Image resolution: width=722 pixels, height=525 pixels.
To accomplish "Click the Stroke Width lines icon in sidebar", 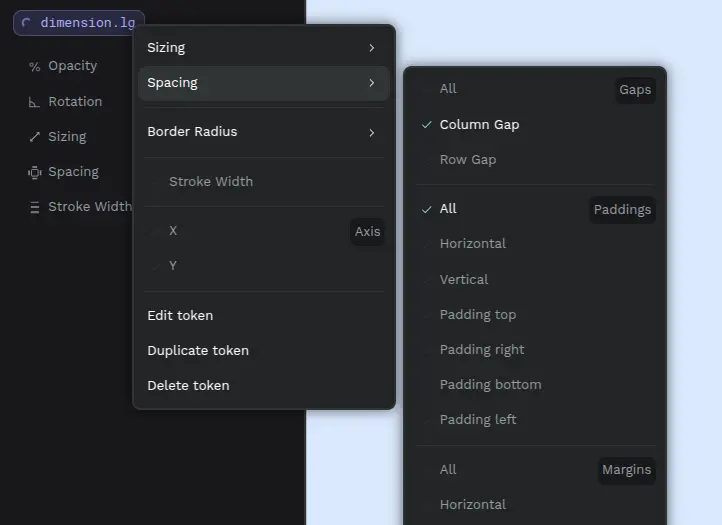I will [35, 207].
